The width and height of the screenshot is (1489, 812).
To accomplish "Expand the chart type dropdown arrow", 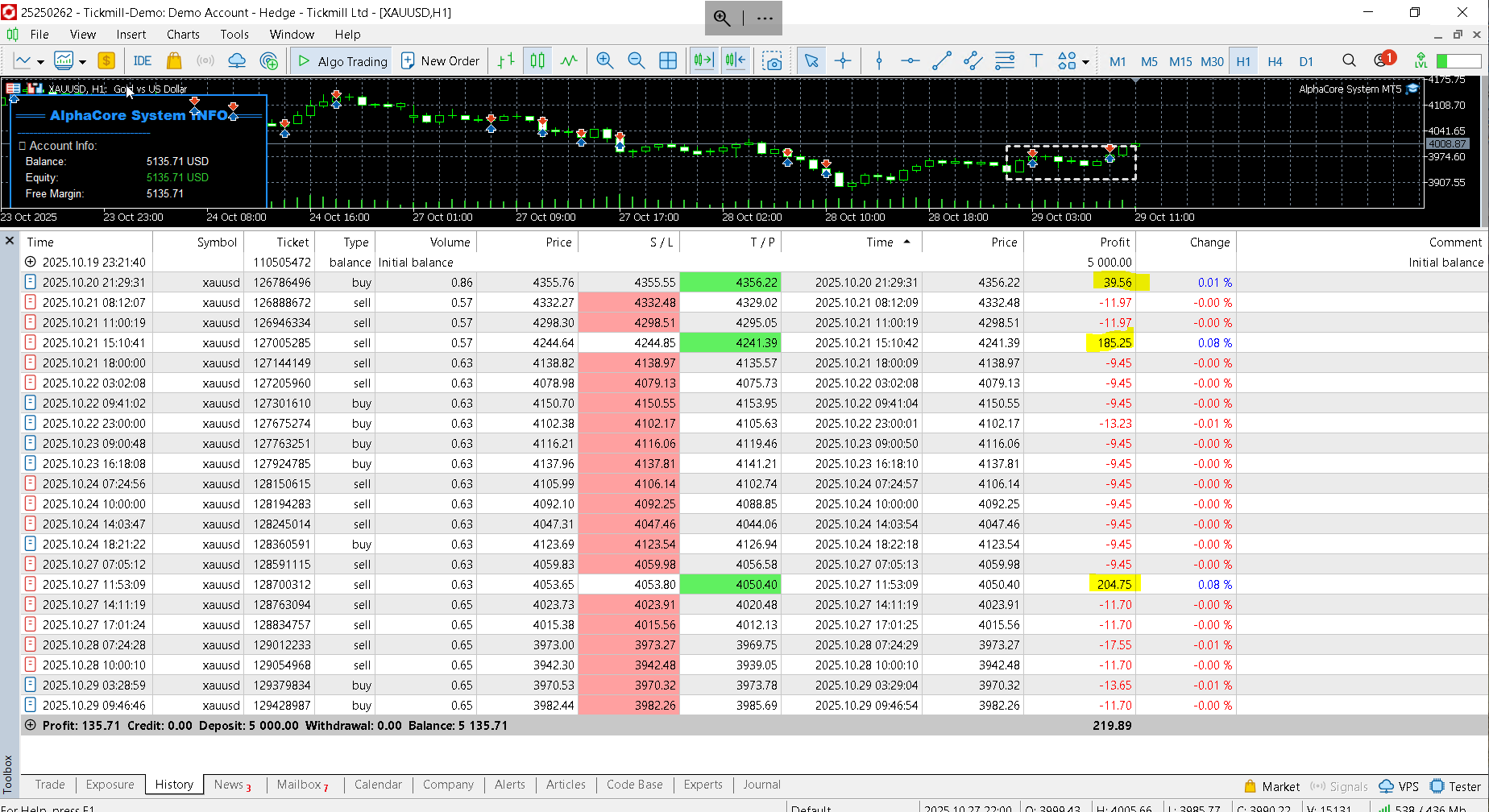I will 40,62.
